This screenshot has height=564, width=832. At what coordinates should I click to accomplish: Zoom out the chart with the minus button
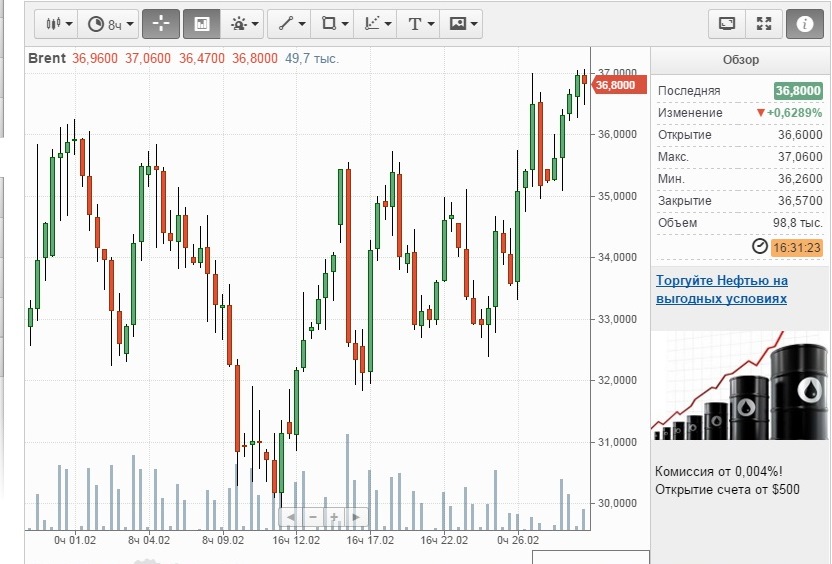[312, 517]
